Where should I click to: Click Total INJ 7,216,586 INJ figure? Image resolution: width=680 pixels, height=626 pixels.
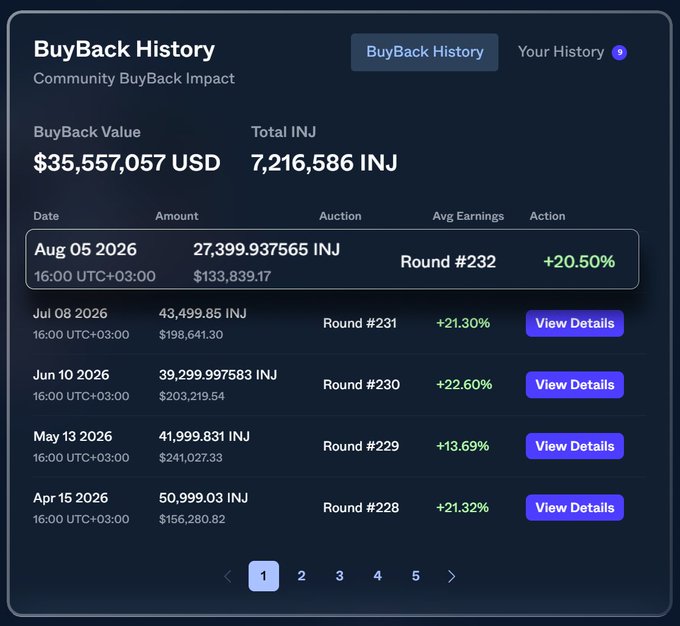point(324,163)
